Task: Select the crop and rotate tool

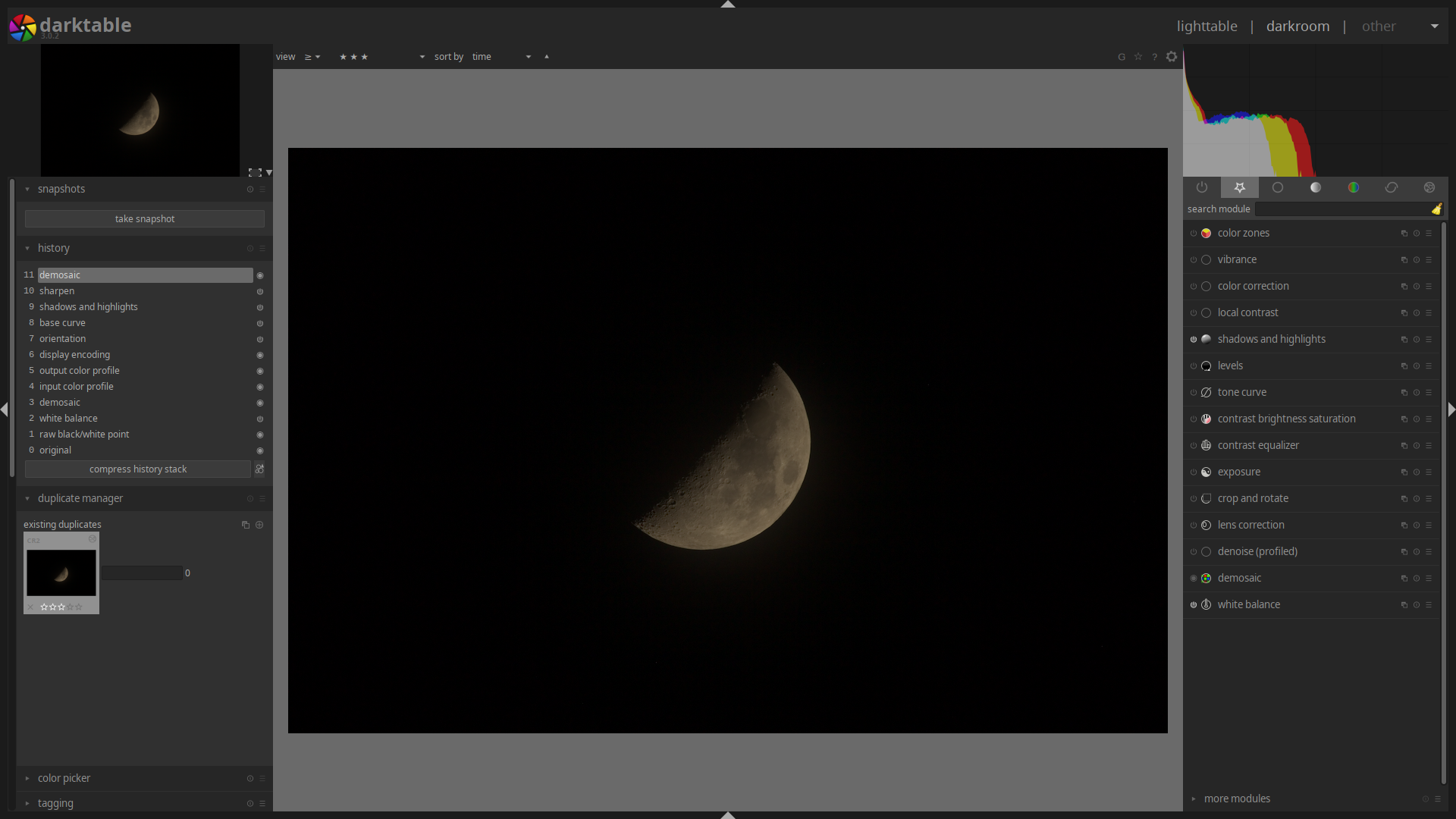Action: coord(1252,498)
